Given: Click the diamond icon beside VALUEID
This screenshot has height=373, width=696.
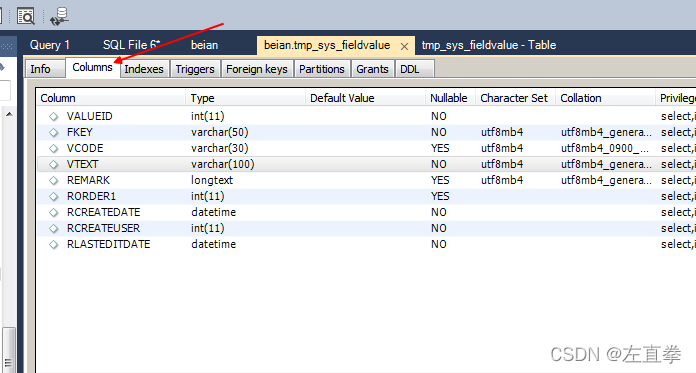Looking at the screenshot, I should tap(54, 116).
